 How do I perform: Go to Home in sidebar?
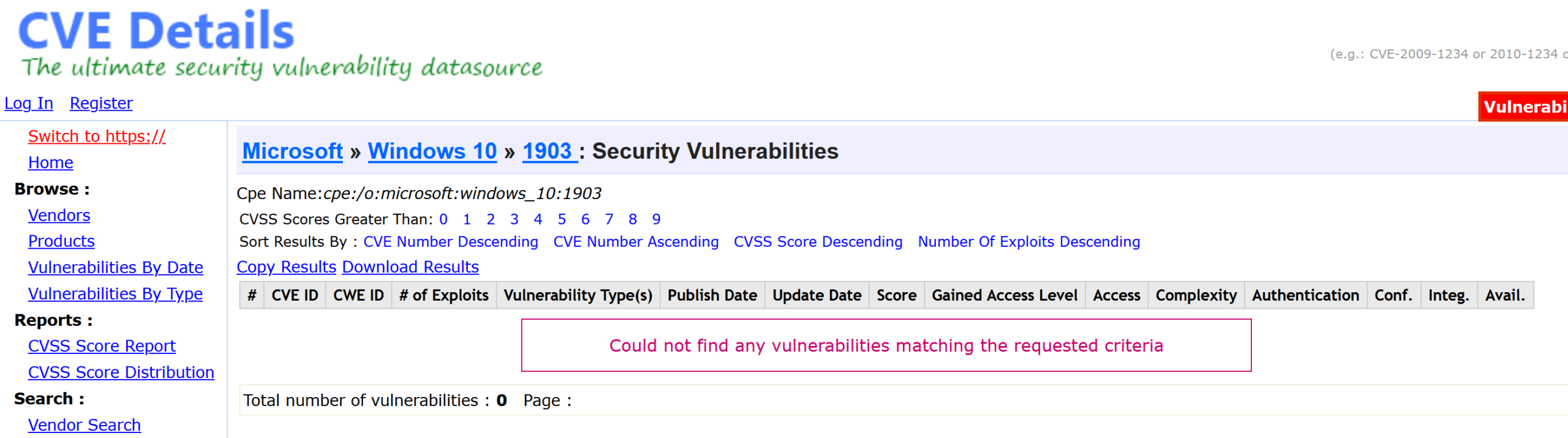pos(51,162)
